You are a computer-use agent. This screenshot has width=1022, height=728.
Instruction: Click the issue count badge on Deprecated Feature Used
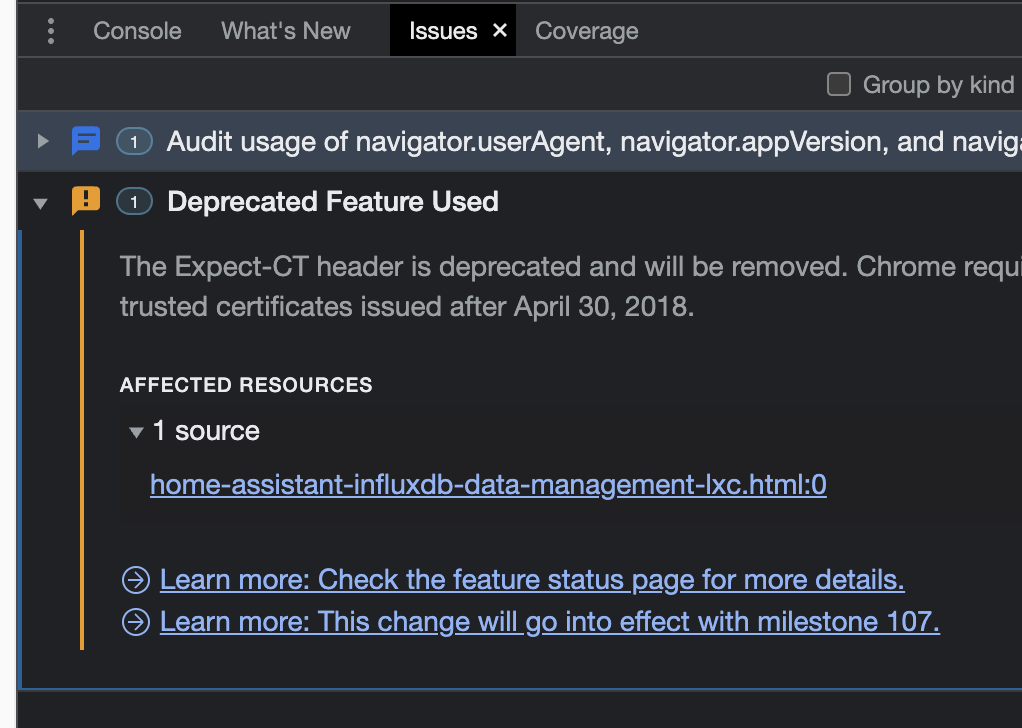[x=133, y=201]
